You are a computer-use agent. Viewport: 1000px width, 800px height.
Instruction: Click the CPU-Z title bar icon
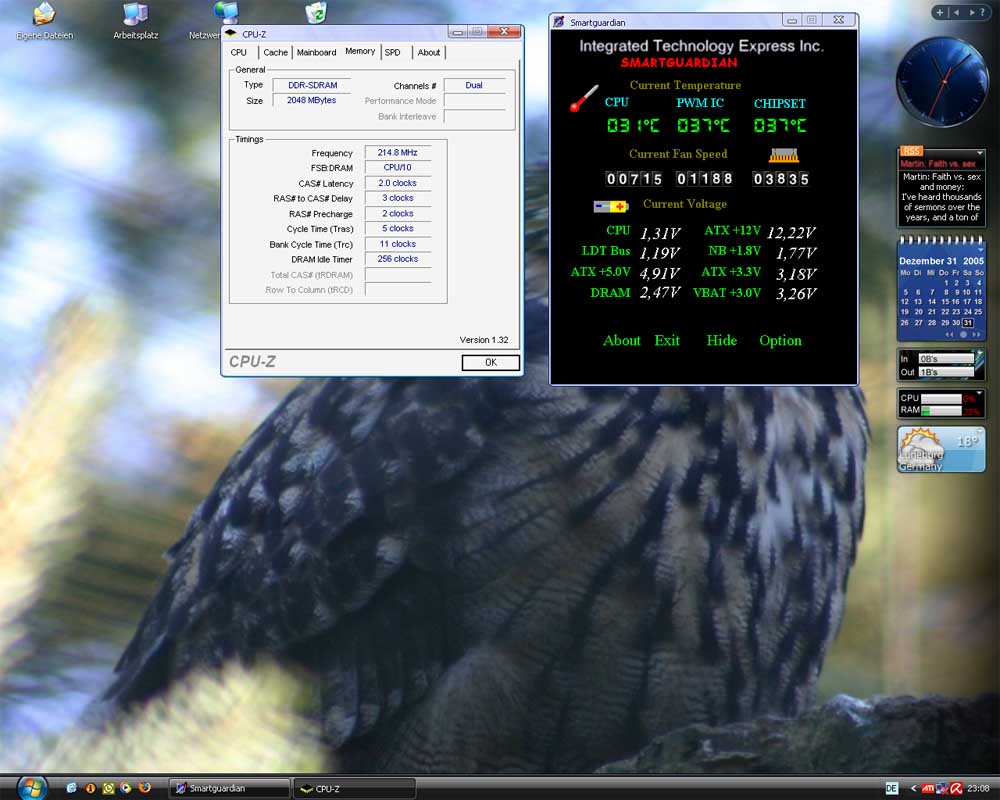tap(231, 34)
